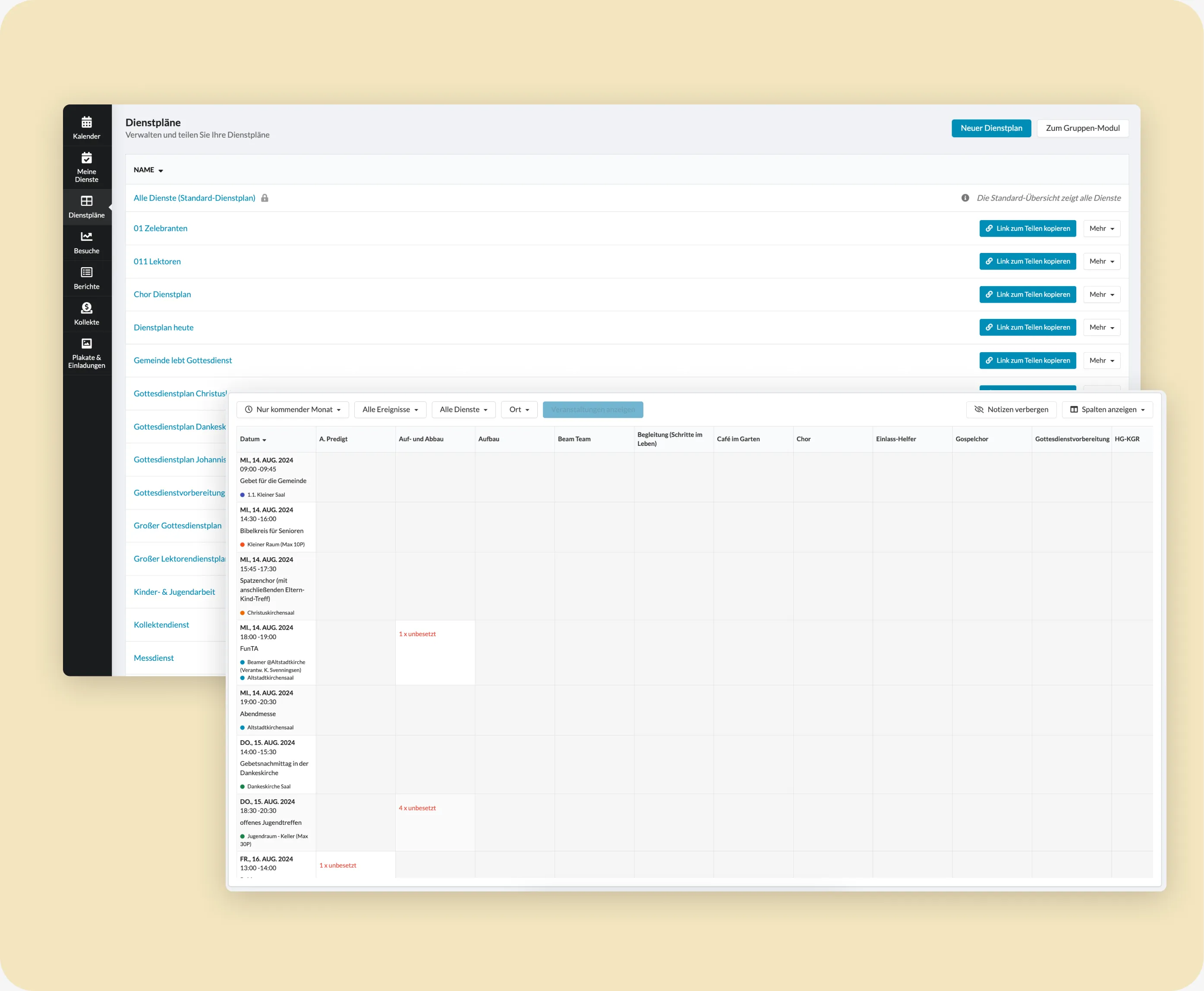Expand the Alle Ereignisse filter

point(390,409)
